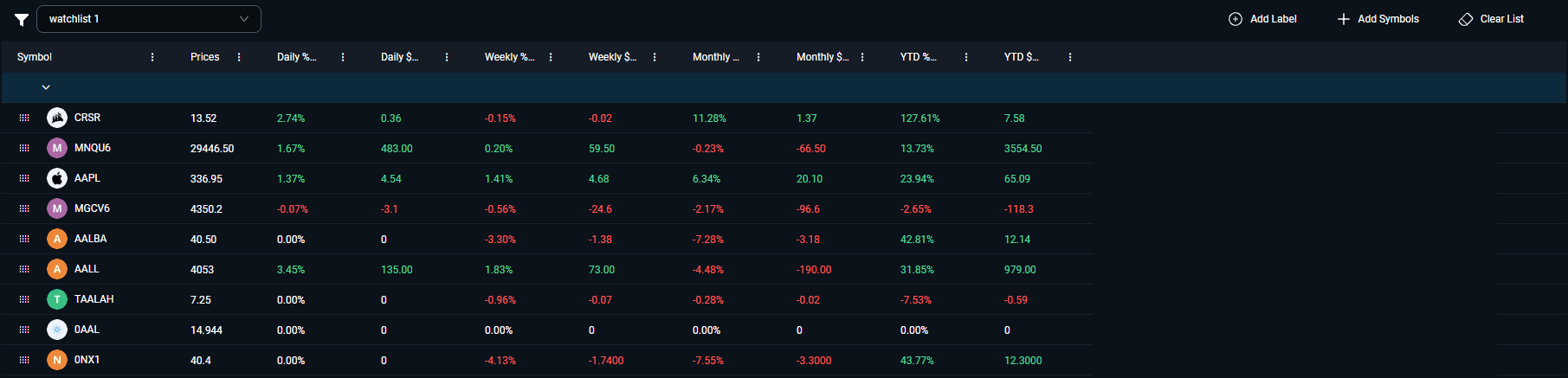Click the filter funnel icon
Screen dimensions: 1568x378
pos(22,19)
